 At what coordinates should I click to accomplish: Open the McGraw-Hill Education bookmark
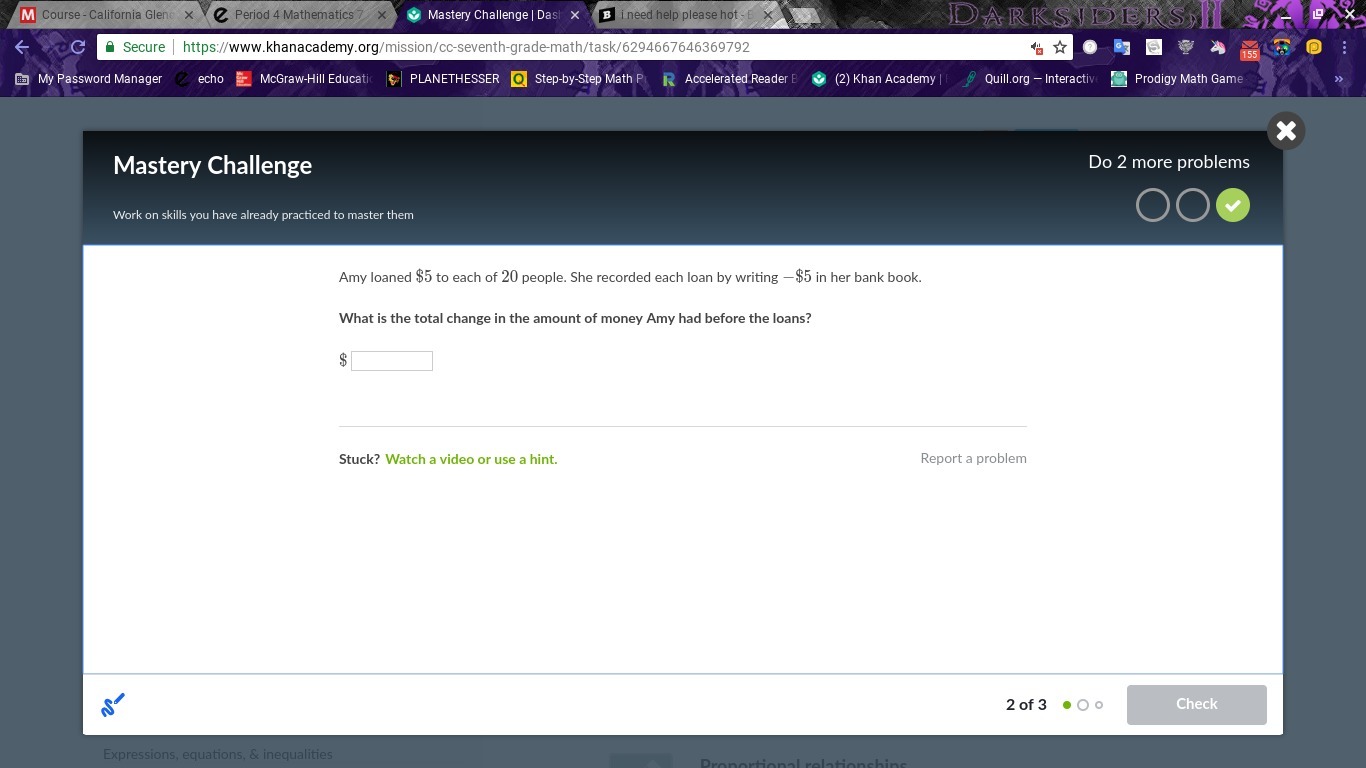[x=303, y=79]
